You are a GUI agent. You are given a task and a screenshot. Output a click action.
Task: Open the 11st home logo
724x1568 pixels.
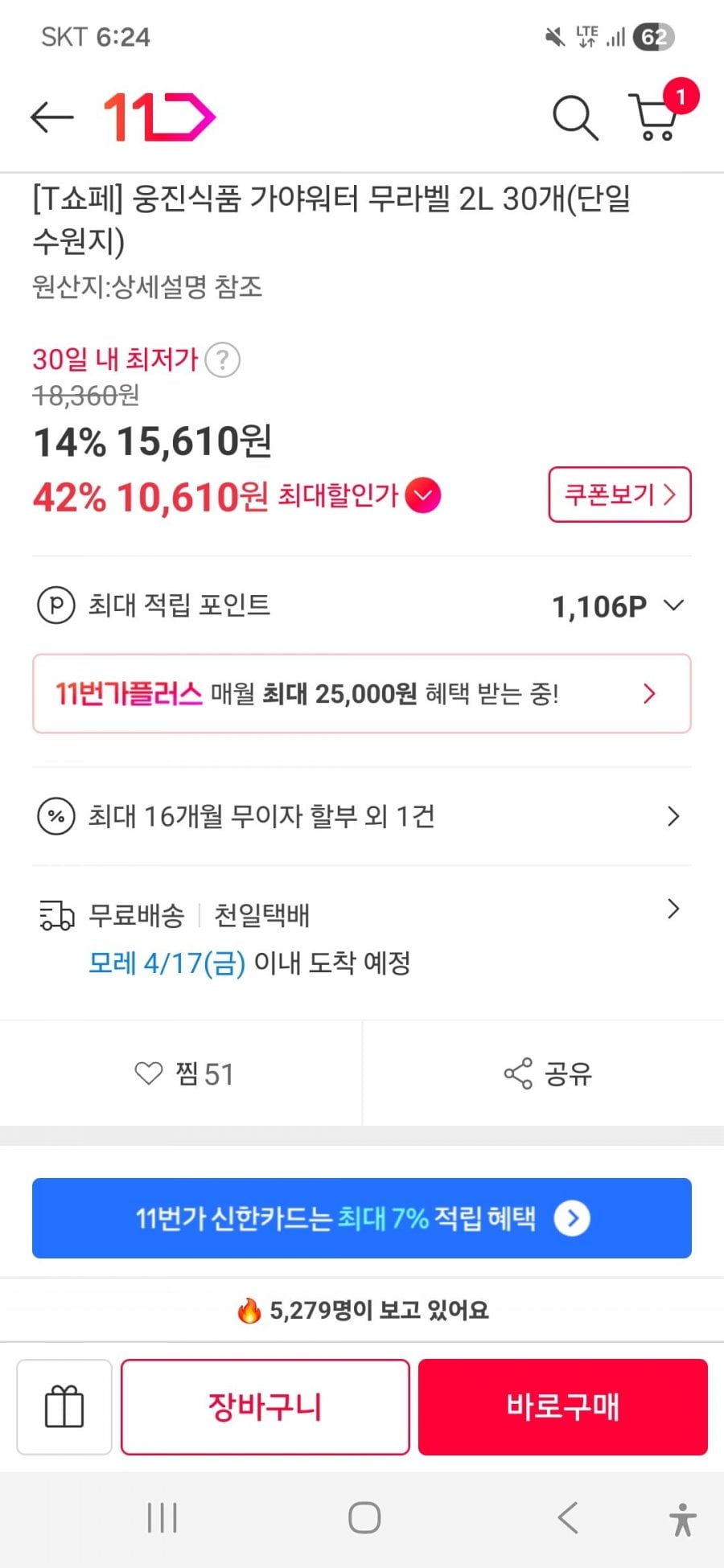(x=159, y=117)
